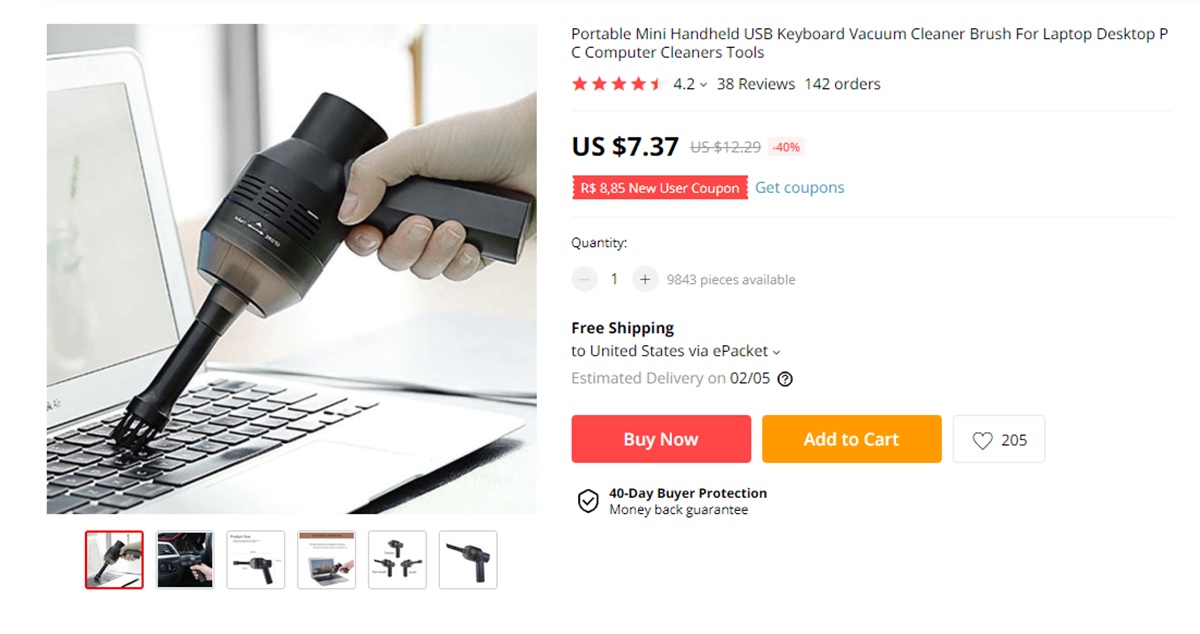Select the third thumbnail with product size
Viewport: 1200px width, 634px height.
click(256, 560)
